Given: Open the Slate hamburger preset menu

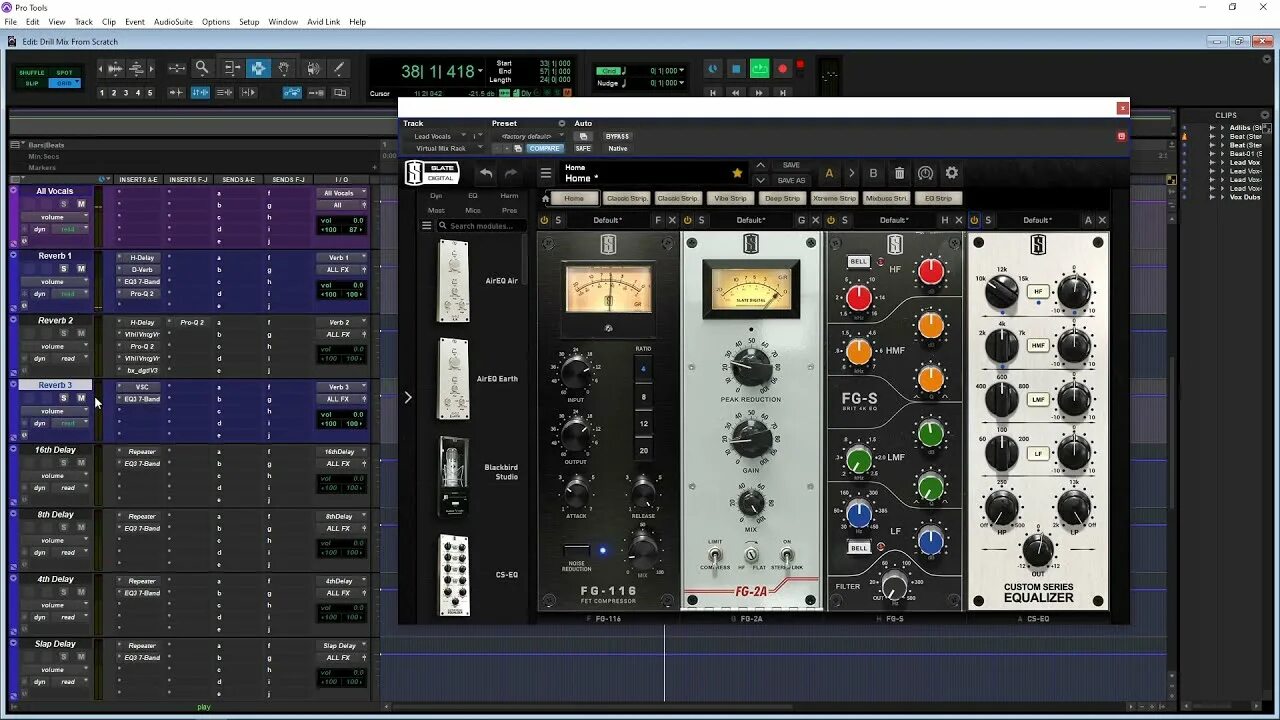Looking at the screenshot, I should click(546, 173).
